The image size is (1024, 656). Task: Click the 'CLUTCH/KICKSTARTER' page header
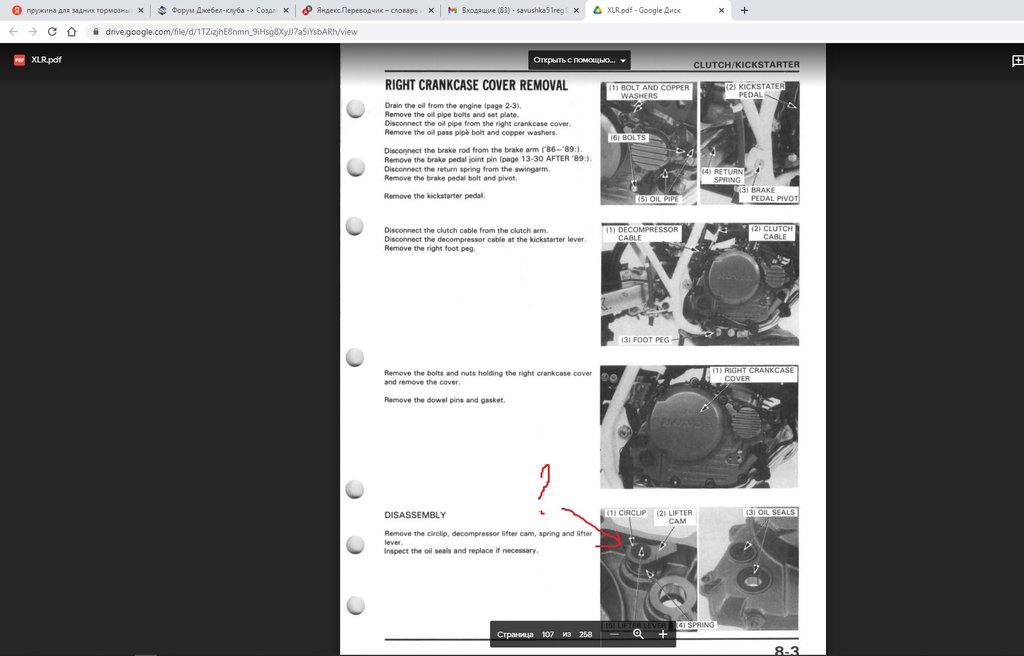coord(746,65)
